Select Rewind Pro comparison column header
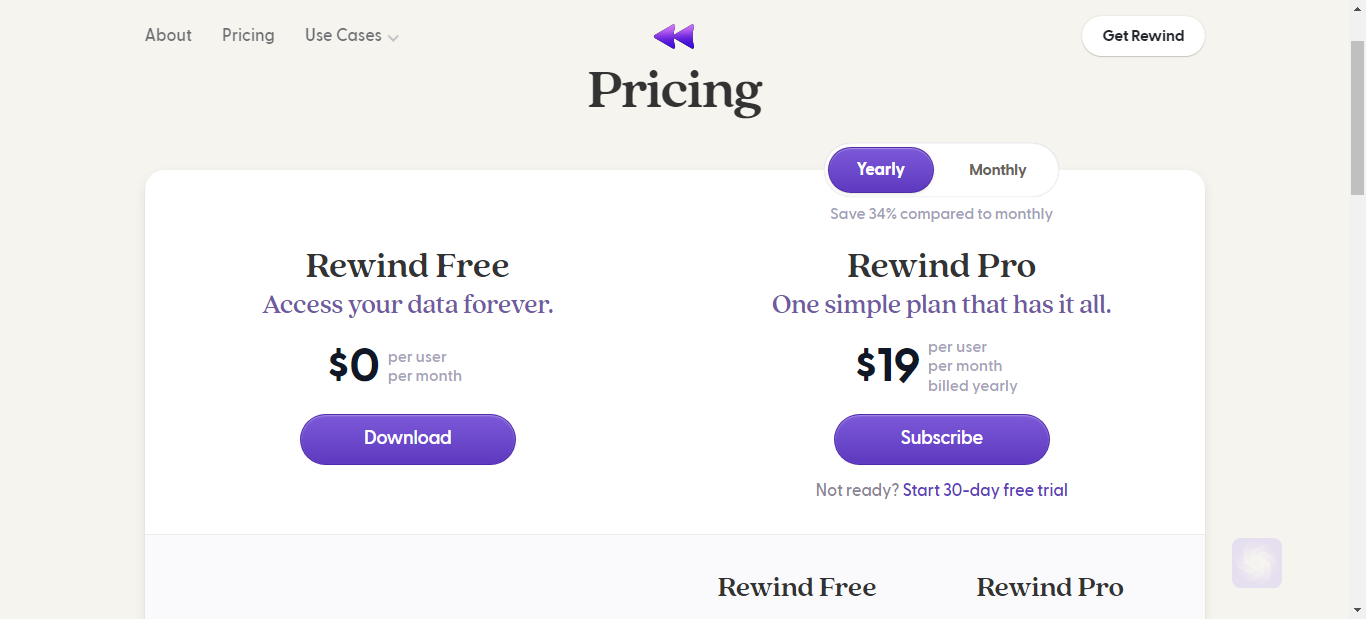The image size is (1366, 619). tap(1050, 588)
